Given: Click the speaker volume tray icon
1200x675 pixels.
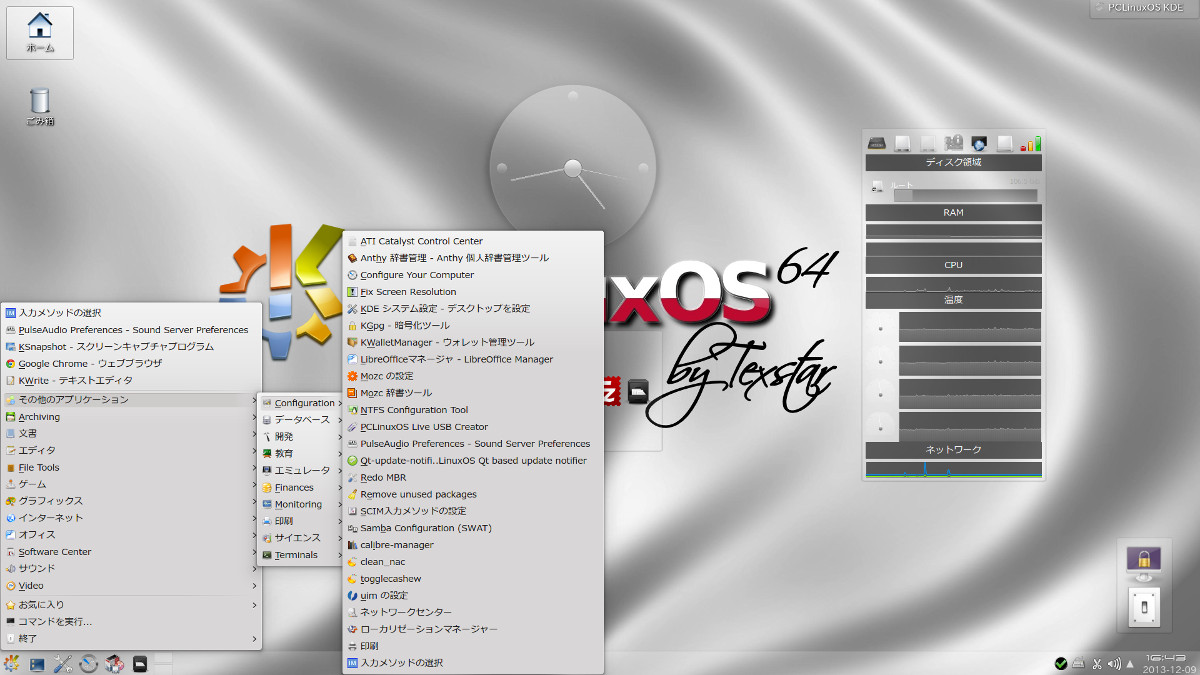Looking at the screenshot, I should pos(1114,664).
